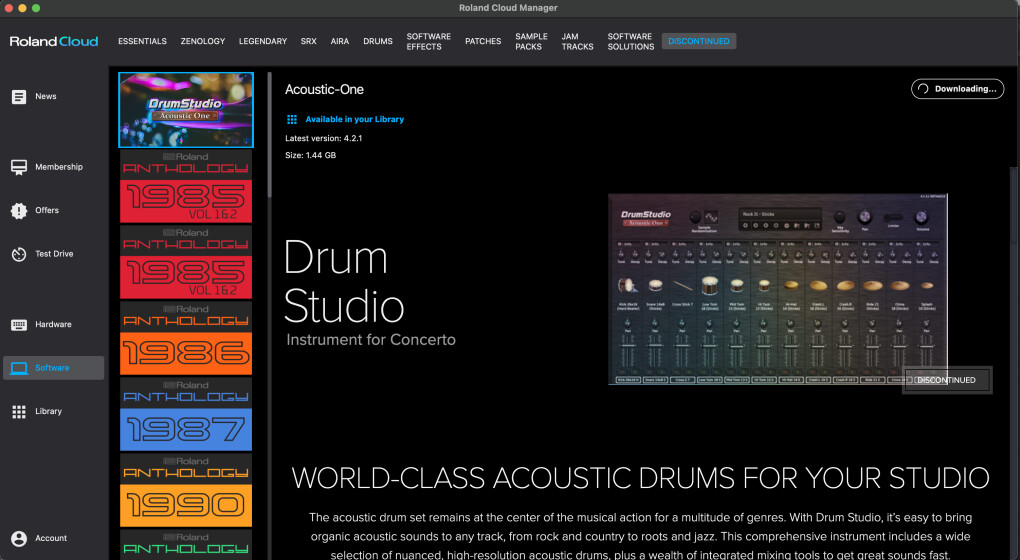Select the first Anthology 1985 Vol 1&2 thumbnail

click(x=186, y=187)
